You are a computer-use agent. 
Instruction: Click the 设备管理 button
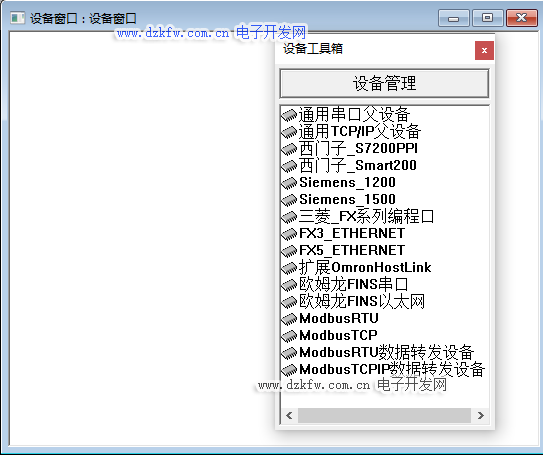pyautogui.click(x=384, y=83)
